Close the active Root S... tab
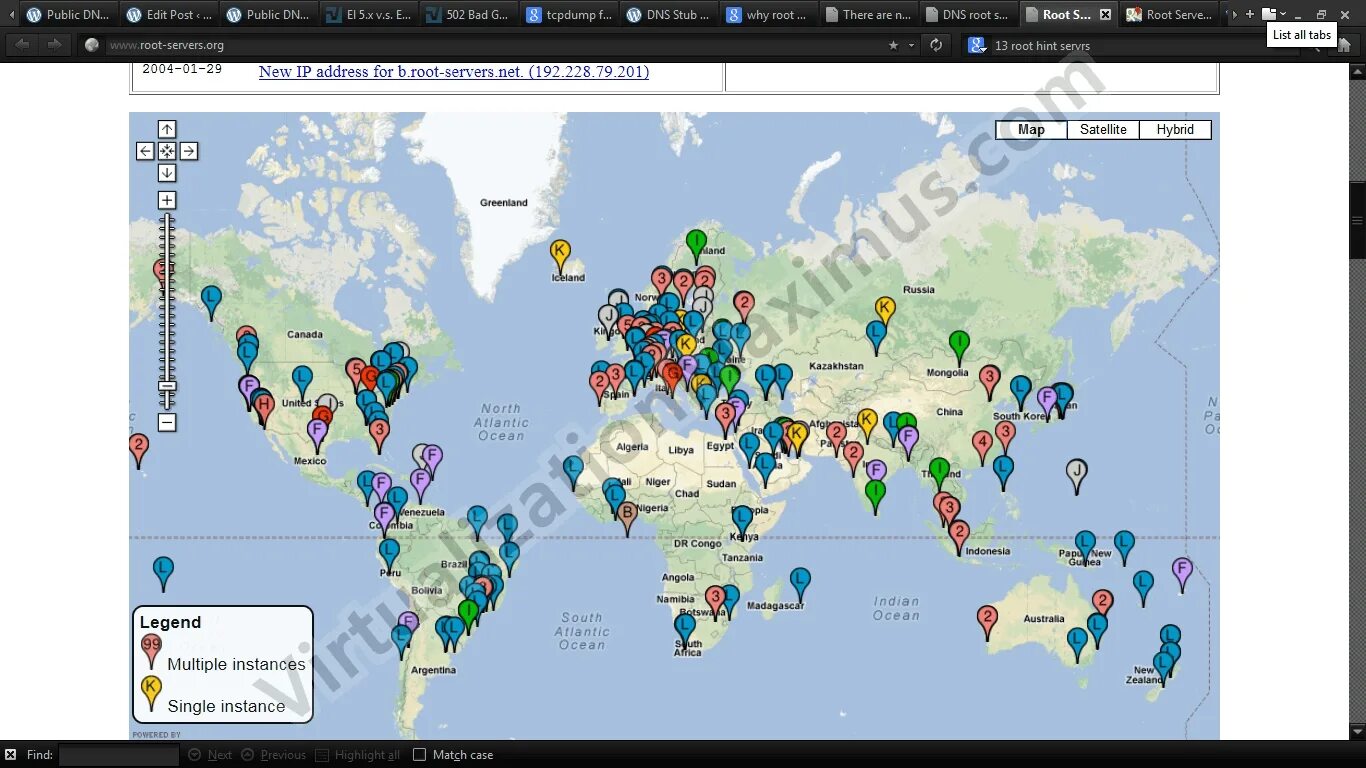The width and height of the screenshot is (1366, 768). pyautogui.click(x=1105, y=15)
